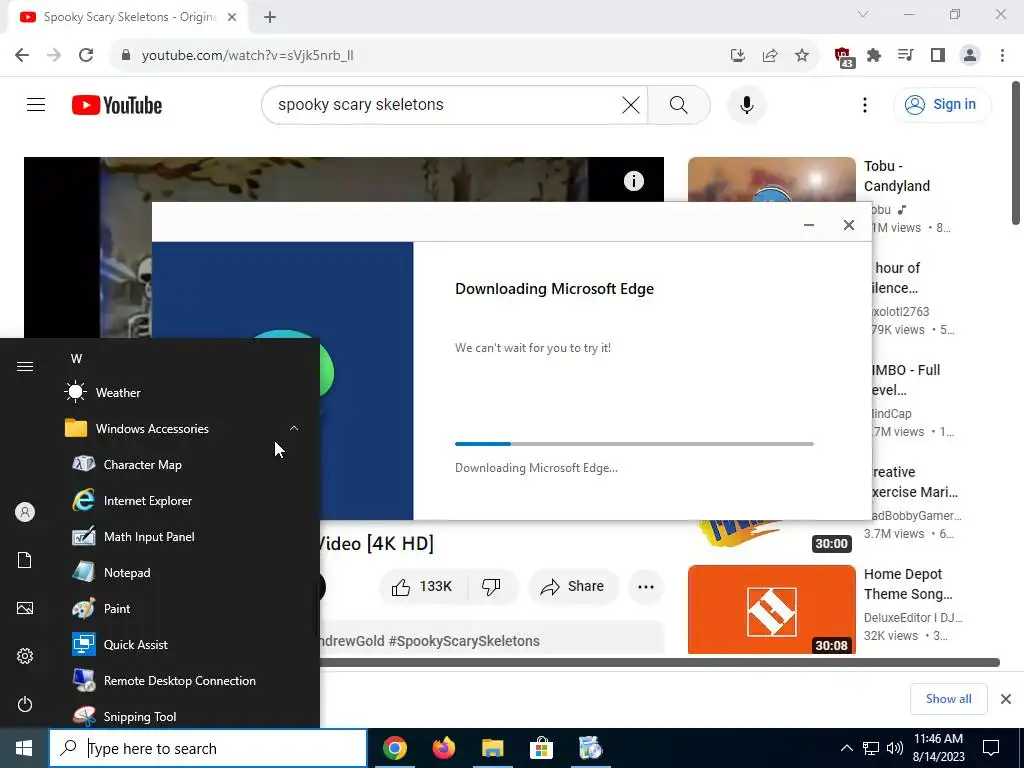The image size is (1024, 768).
Task: Click the address bar URL
Action: (248, 56)
